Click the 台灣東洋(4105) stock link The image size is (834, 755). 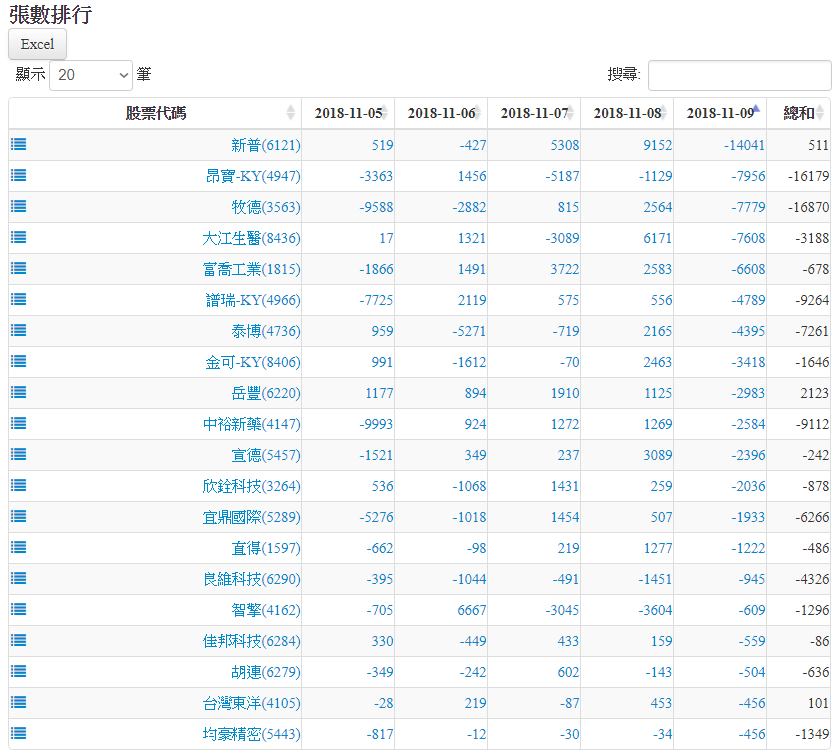tap(250, 703)
